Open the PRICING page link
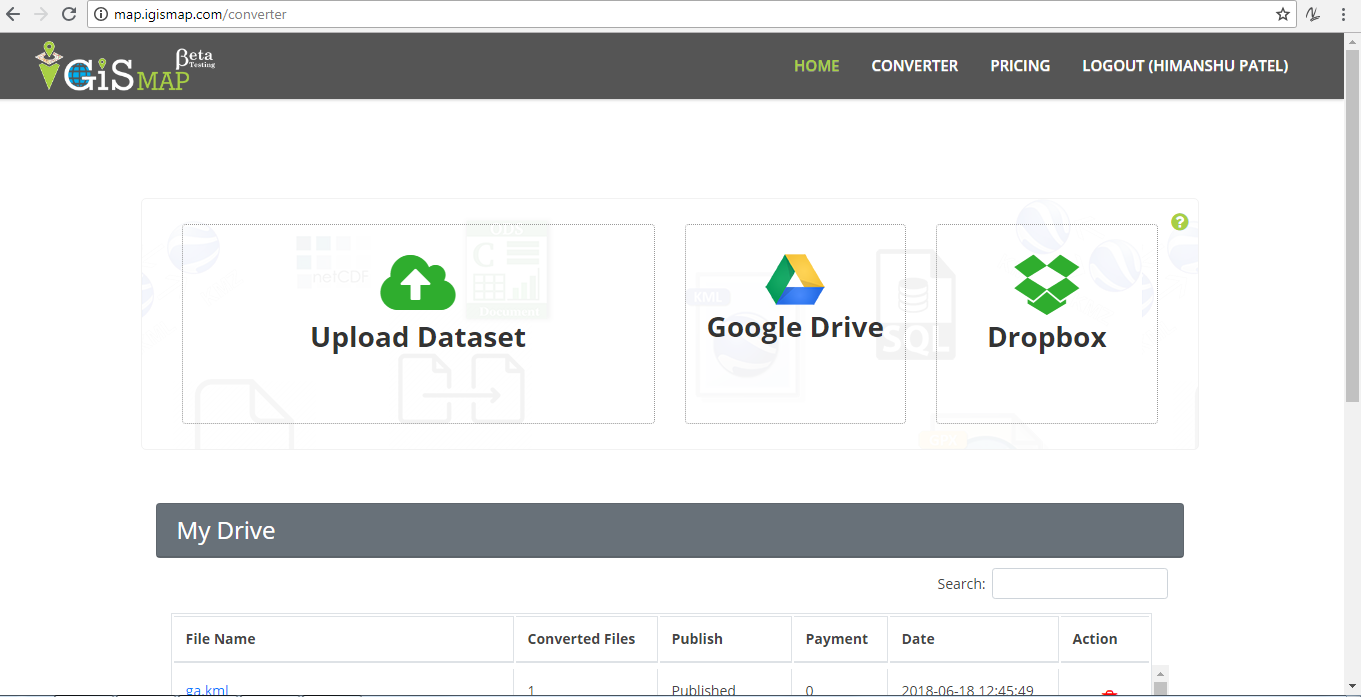The height and width of the screenshot is (697, 1361). coord(1020,66)
